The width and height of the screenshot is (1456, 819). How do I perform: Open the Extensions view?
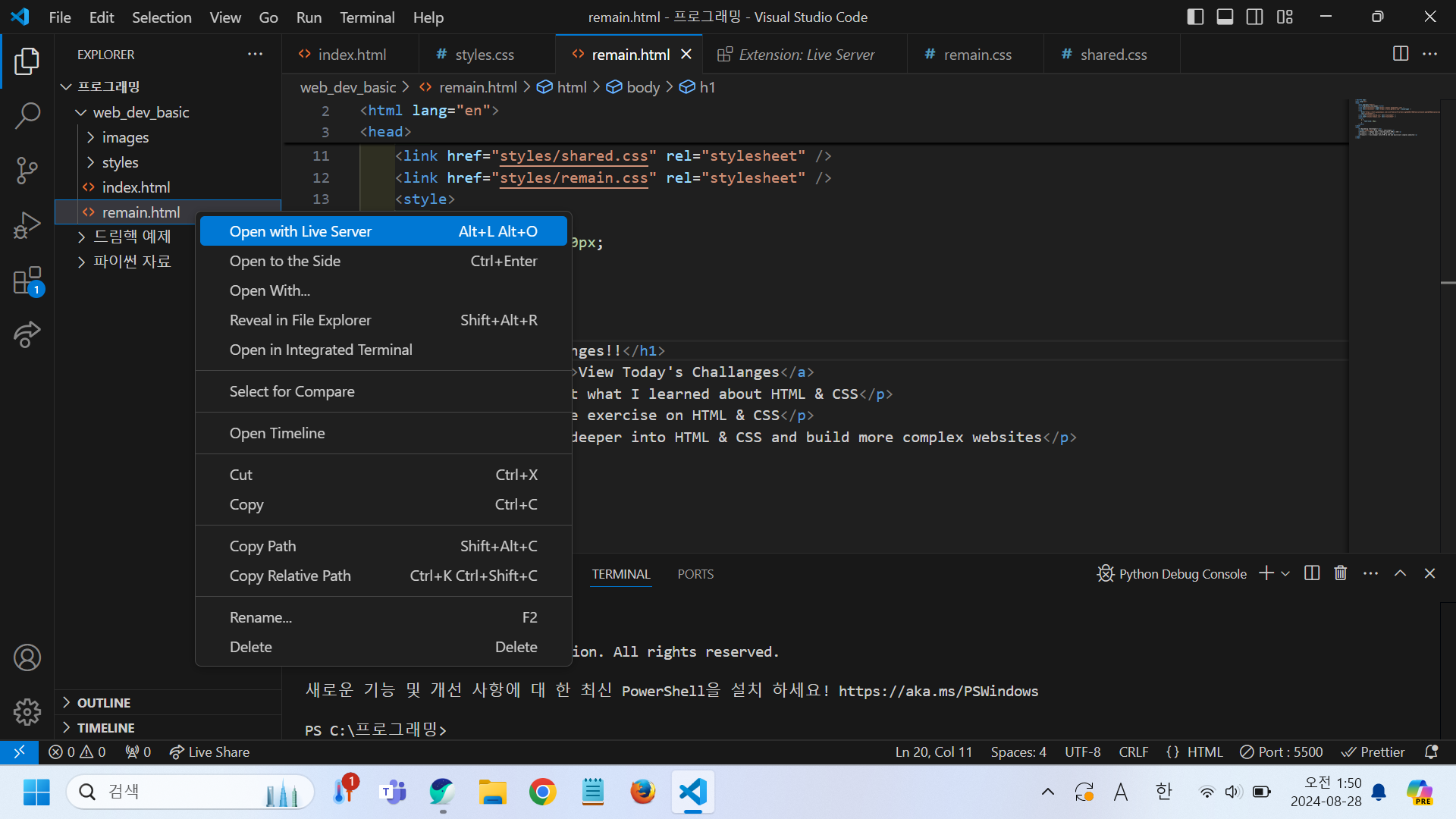tap(27, 280)
